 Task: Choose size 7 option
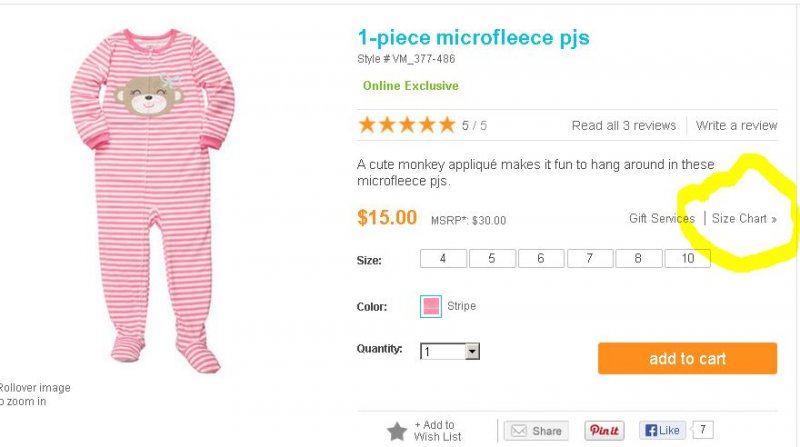point(590,259)
